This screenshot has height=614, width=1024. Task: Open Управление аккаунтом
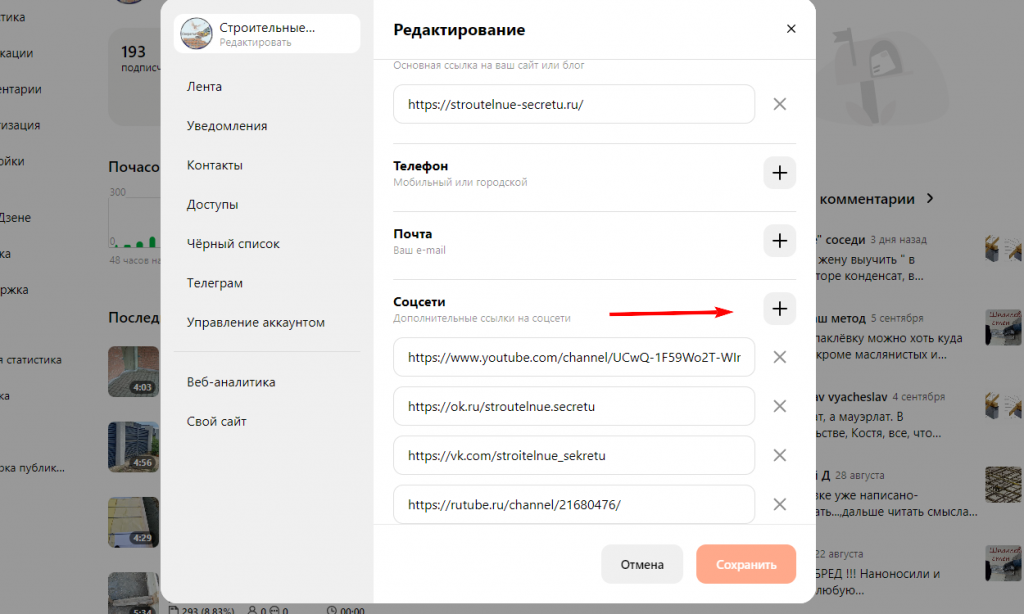255,323
